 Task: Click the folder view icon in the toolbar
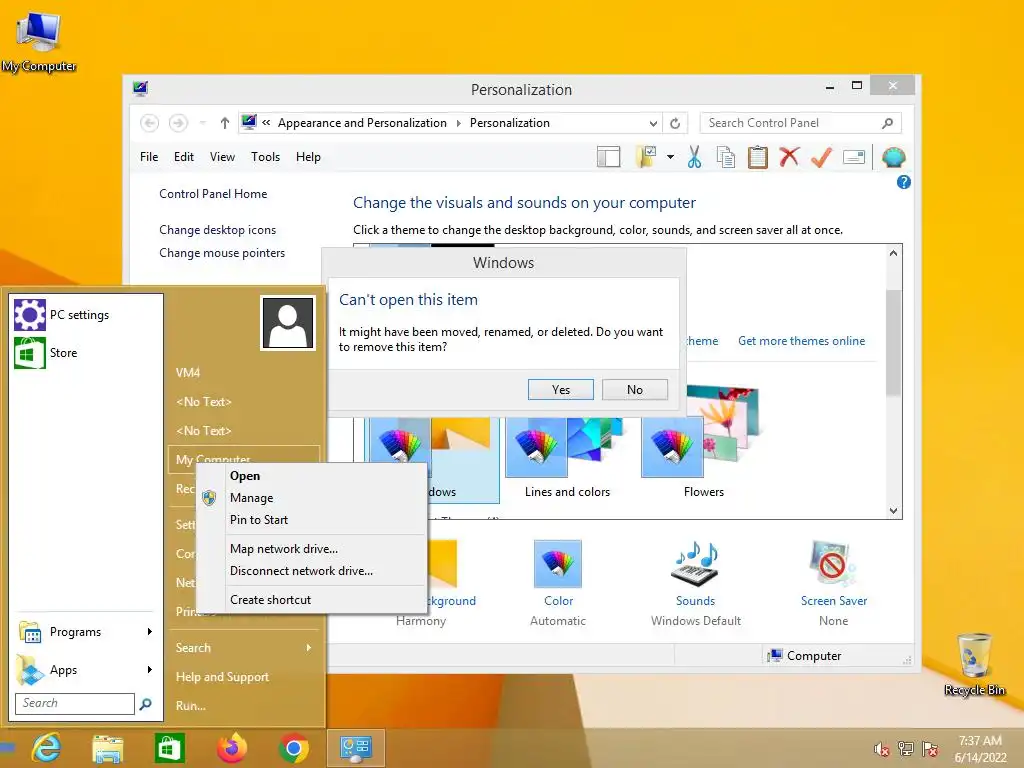(x=646, y=157)
